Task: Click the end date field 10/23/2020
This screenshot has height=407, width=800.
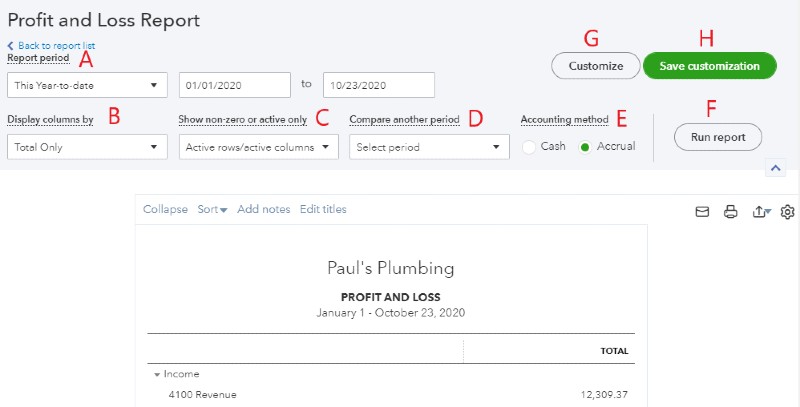Action: [x=379, y=85]
